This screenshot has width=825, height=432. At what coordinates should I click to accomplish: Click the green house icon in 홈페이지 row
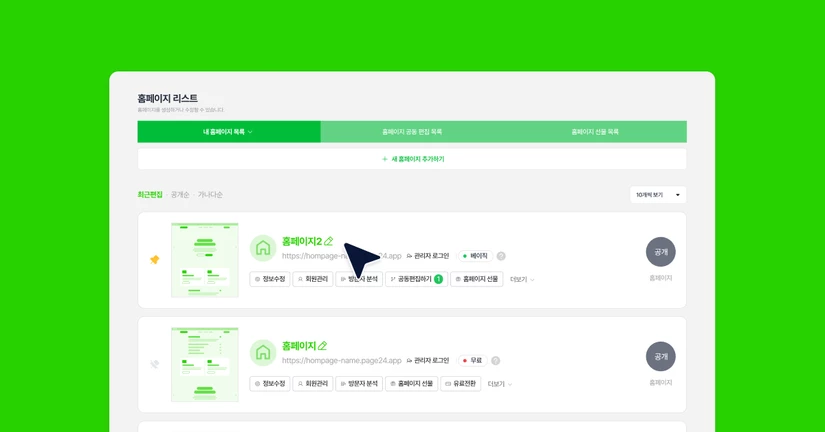(x=263, y=353)
